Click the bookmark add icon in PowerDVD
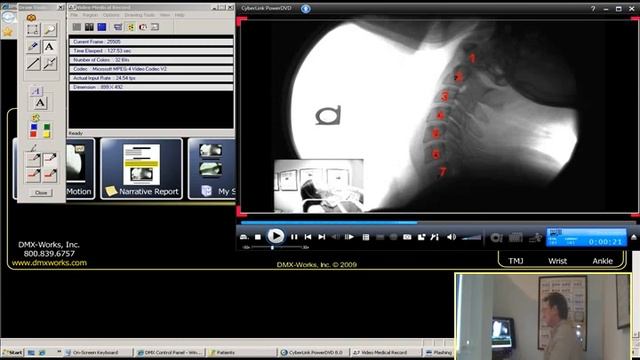Viewport: 640px width, 360px height. pos(421,237)
